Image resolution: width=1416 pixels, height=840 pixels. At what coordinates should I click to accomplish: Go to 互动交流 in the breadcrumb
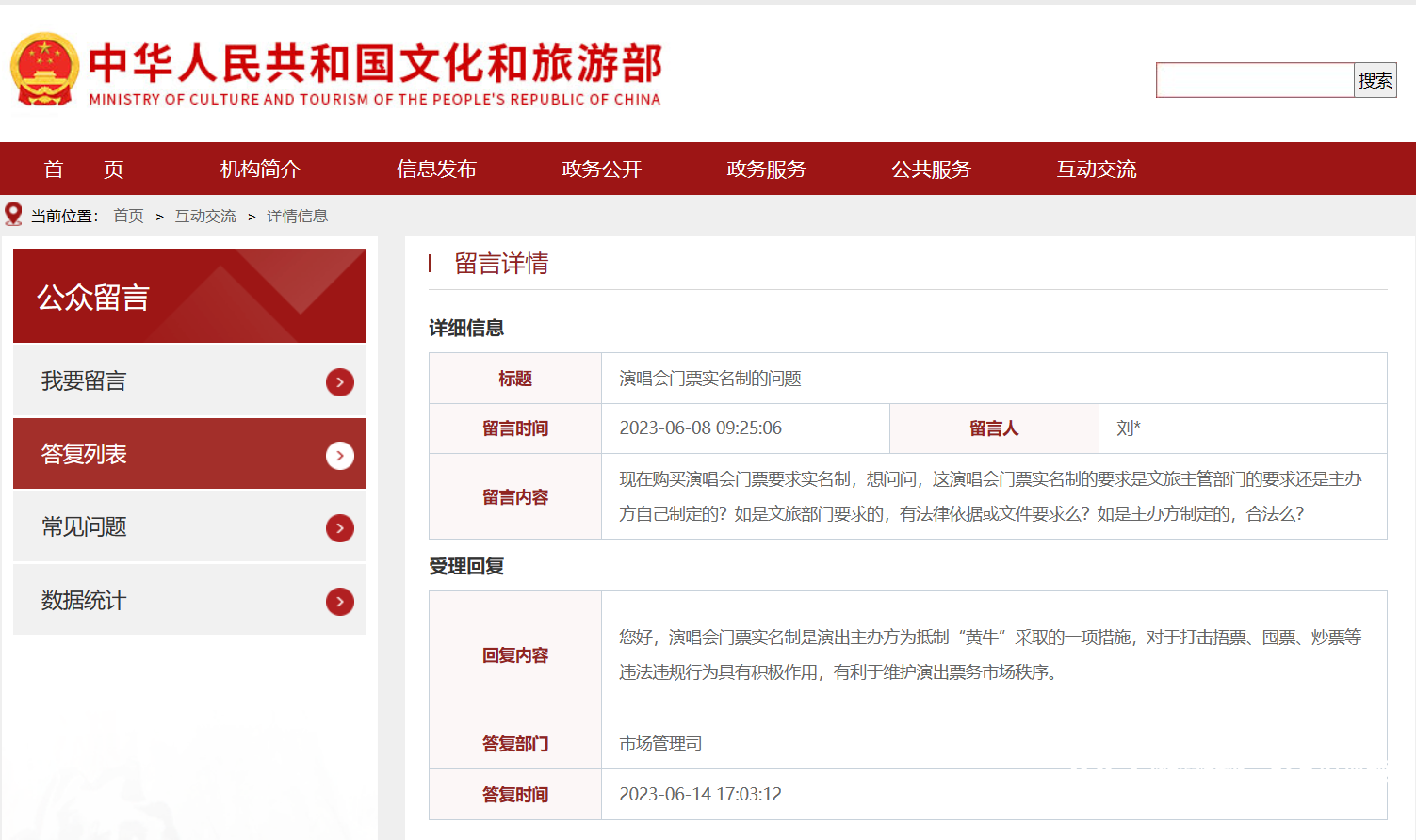tap(205, 217)
